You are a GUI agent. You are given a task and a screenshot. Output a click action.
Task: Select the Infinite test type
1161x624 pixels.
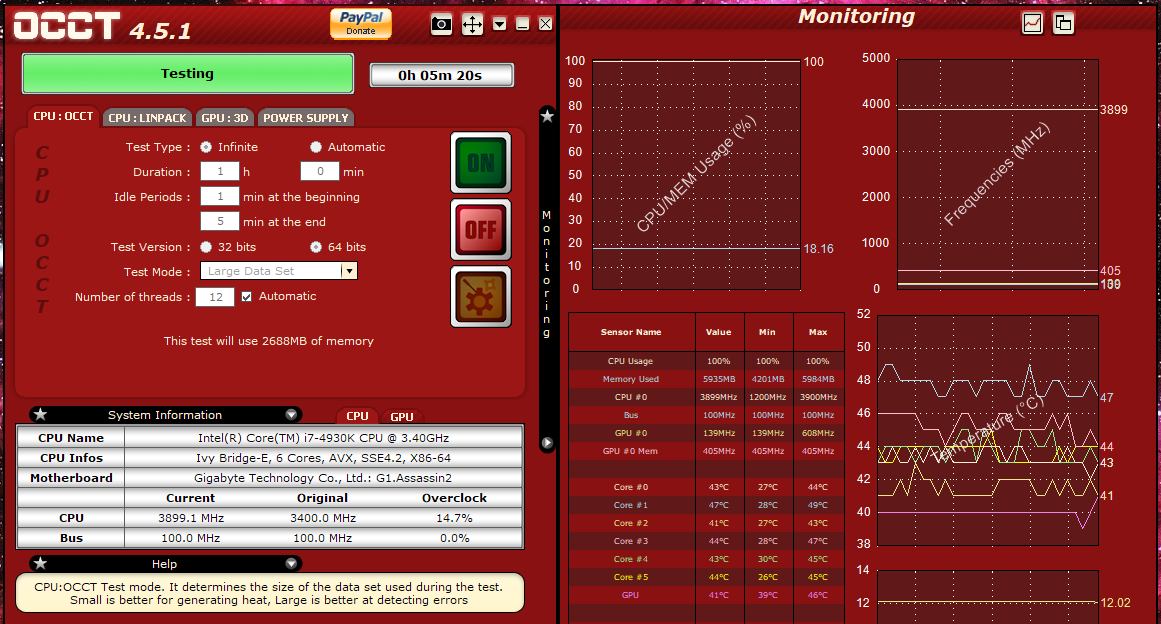206,147
